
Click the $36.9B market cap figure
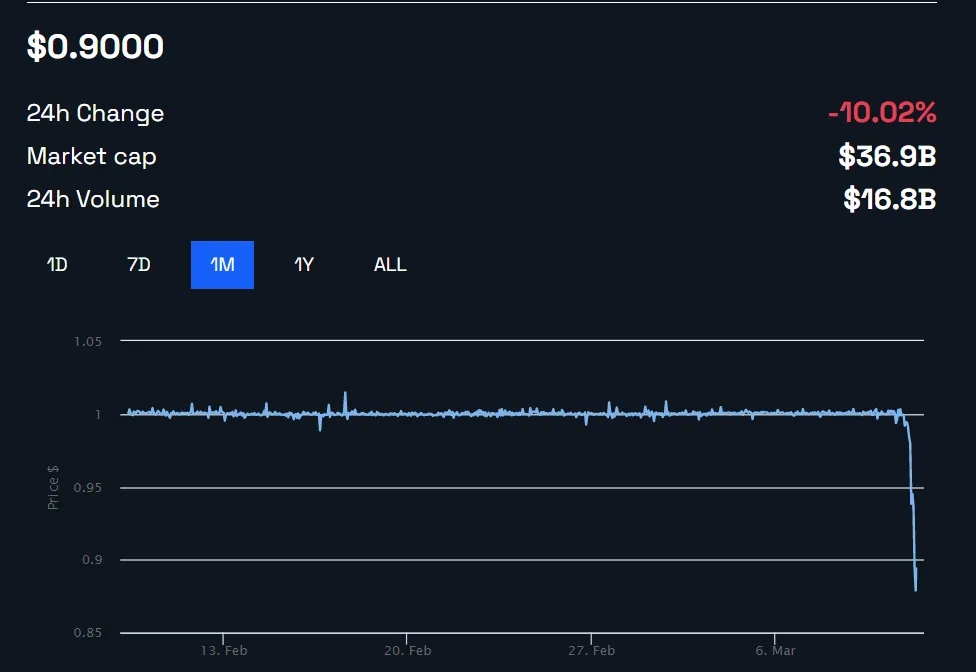pyautogui.click(x=888, y=156)
